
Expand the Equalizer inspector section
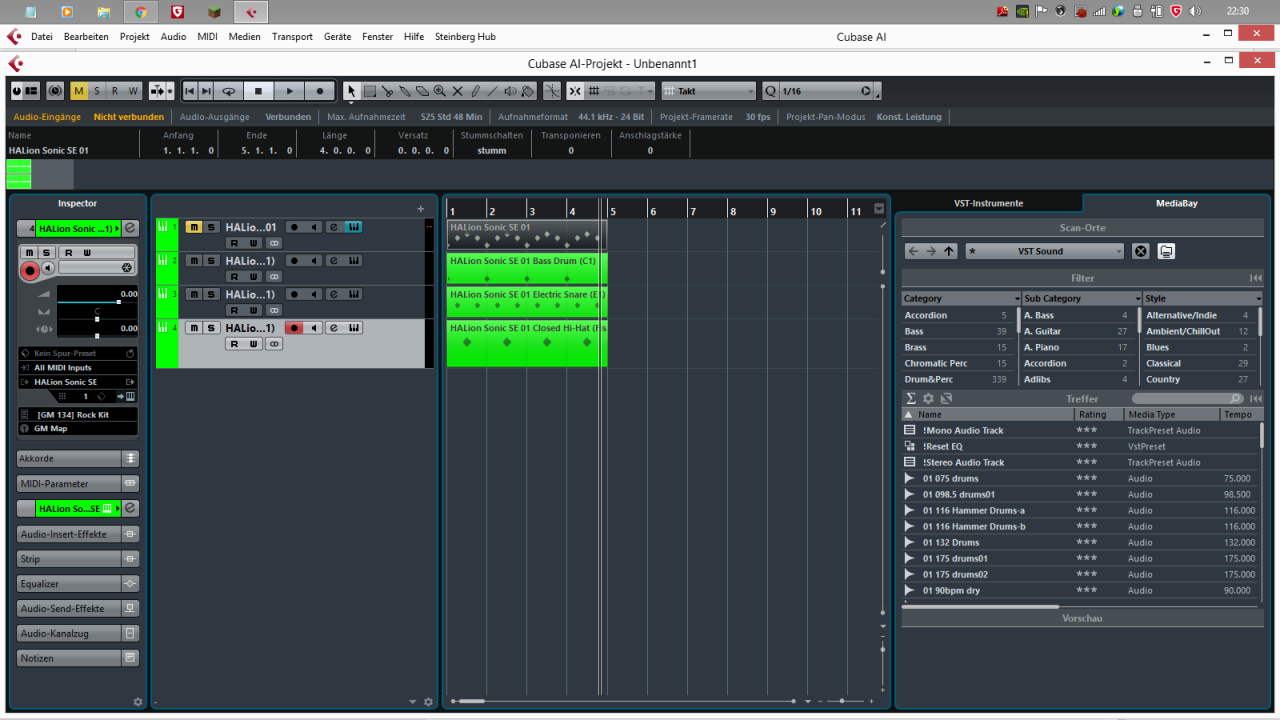(78, 584)
